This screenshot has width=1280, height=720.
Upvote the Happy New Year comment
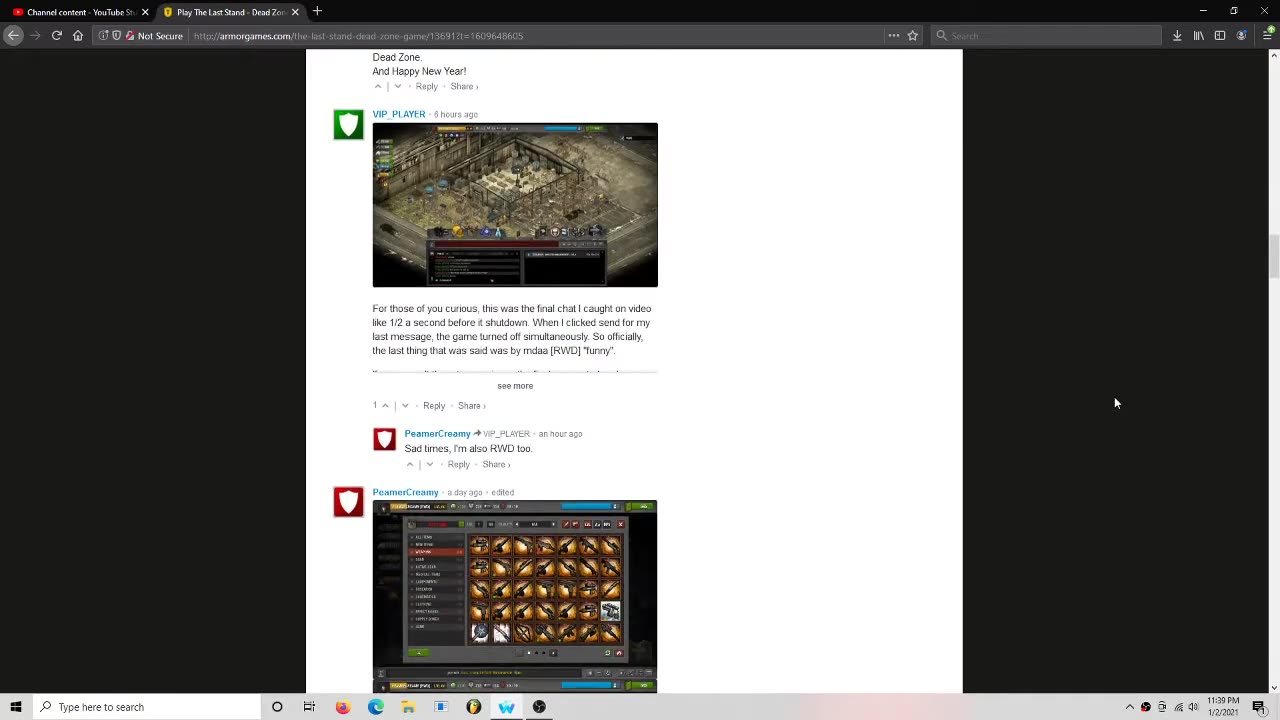click(378, 86)
